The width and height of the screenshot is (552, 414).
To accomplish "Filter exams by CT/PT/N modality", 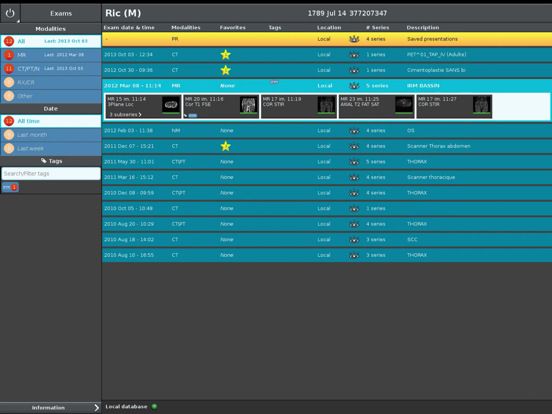I will (x=51, y=69).
